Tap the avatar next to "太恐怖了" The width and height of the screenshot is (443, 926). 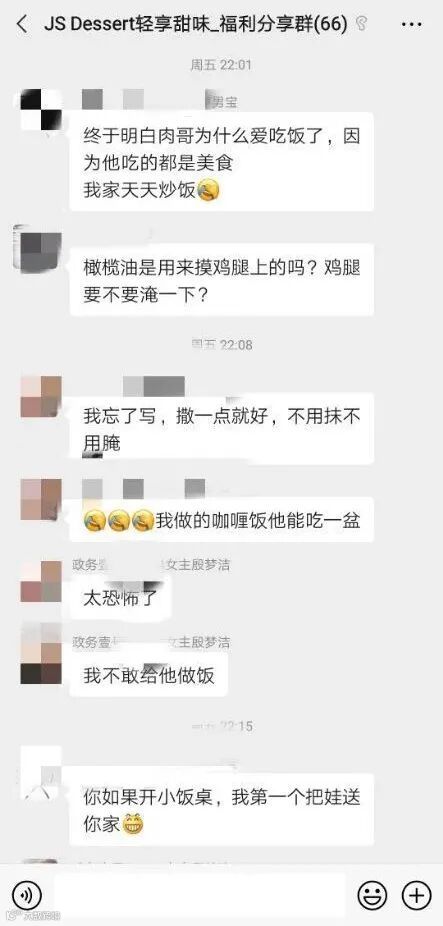pyautogui.click(x=41, y=582)
